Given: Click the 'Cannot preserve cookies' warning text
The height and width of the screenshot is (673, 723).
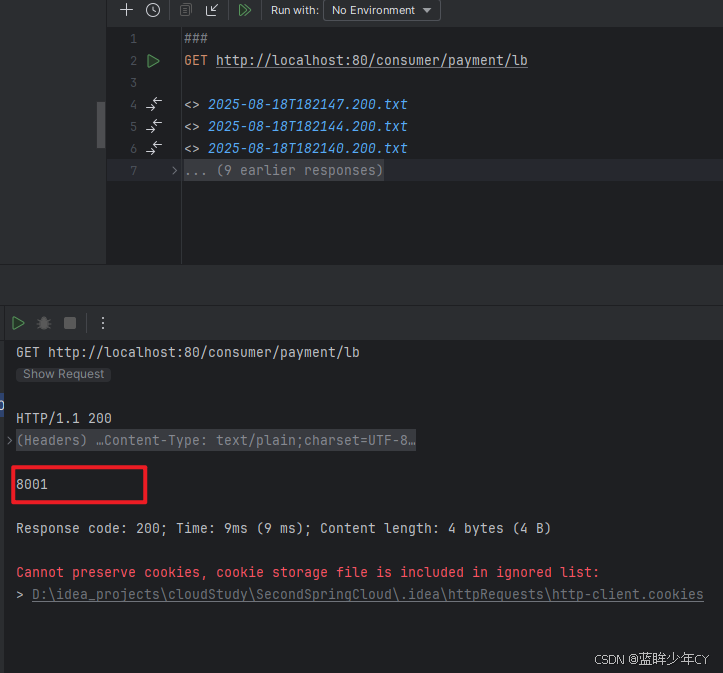Looking at the screenshot, I should click(x=308, y=572).
